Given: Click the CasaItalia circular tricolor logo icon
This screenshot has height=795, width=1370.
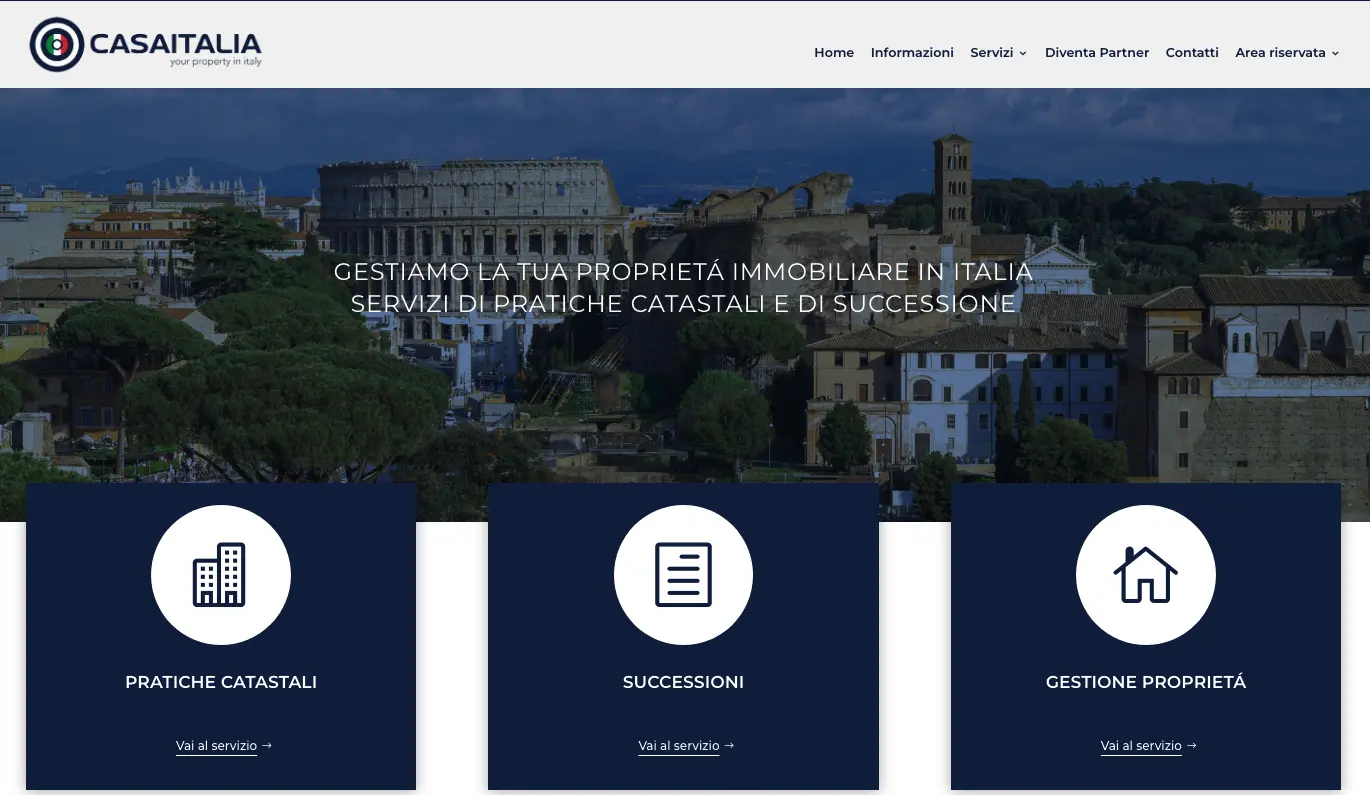Looking at the screenshot, I should (x=57, y=45).
